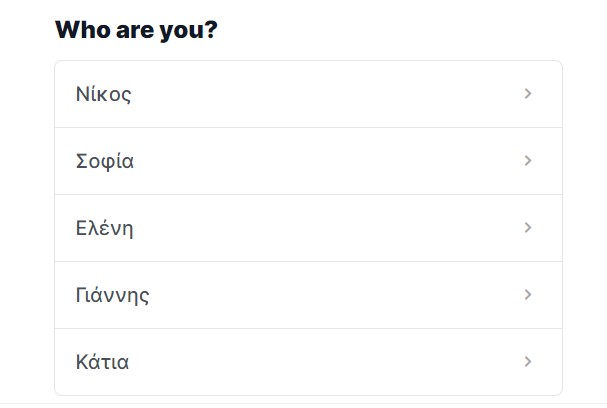Click the chevron arrow beside Γιάννης
The image size is (607, 408).
[528, 295]
